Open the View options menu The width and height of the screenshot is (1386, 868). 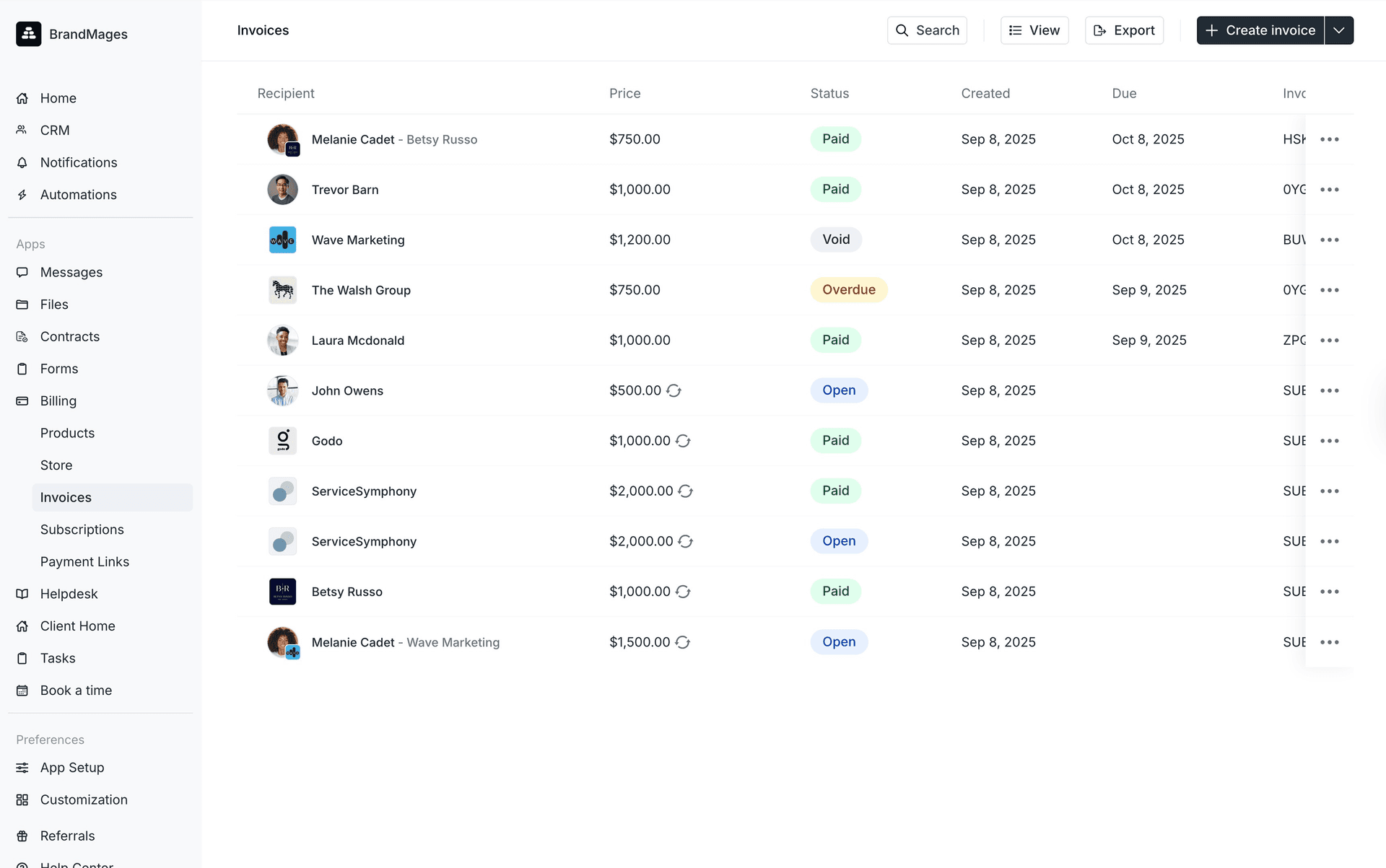point(1034,30)
